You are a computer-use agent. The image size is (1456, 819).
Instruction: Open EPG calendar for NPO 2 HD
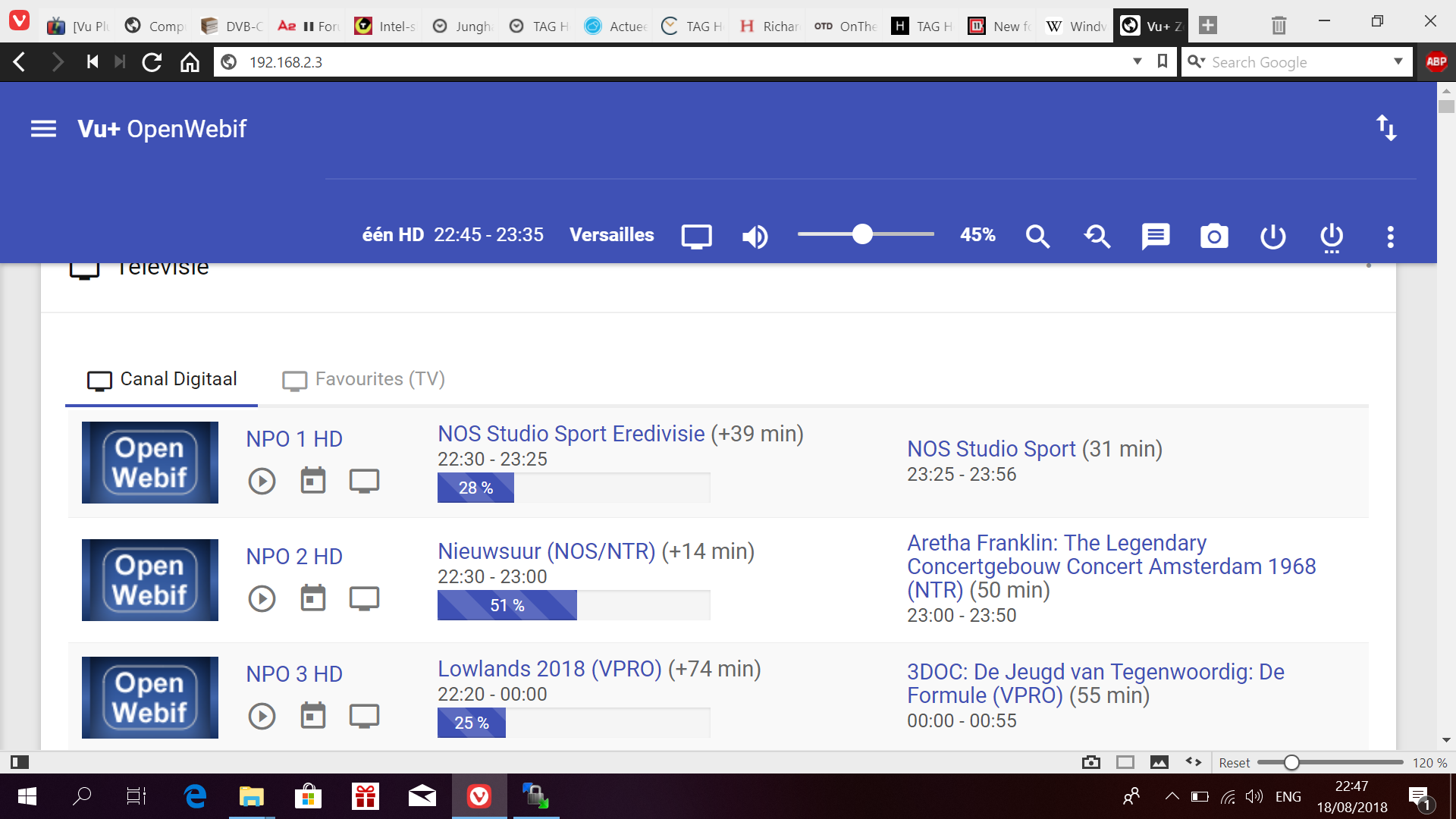click(312, 598)
